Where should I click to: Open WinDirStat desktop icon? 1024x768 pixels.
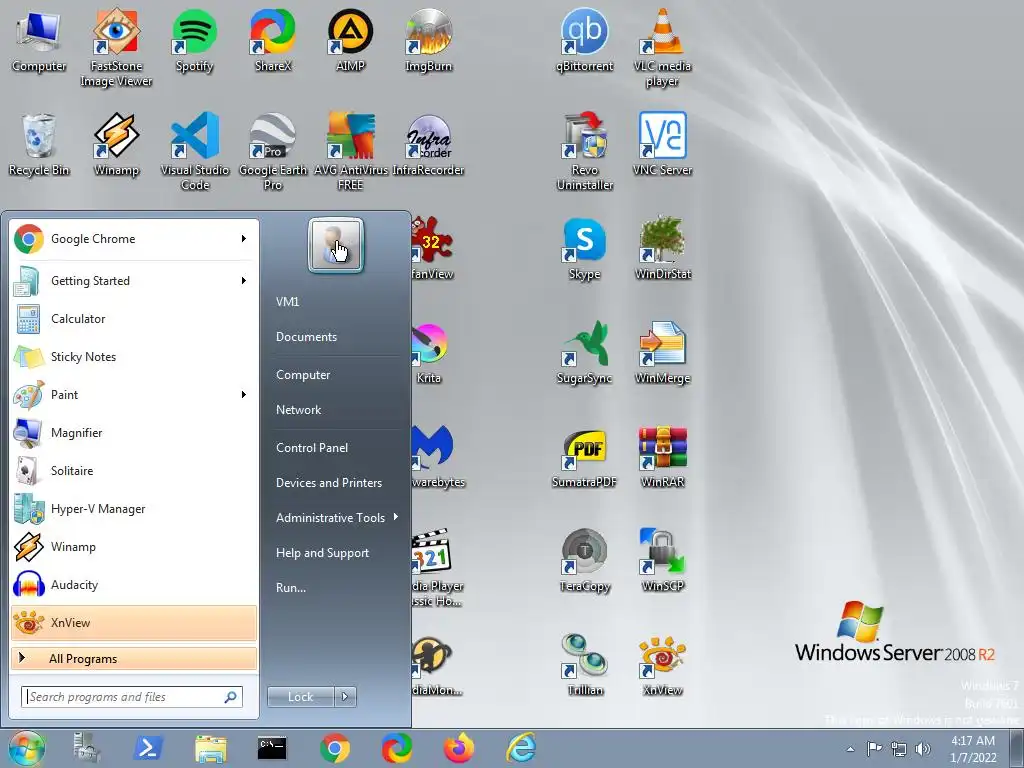tap(662, 249)
